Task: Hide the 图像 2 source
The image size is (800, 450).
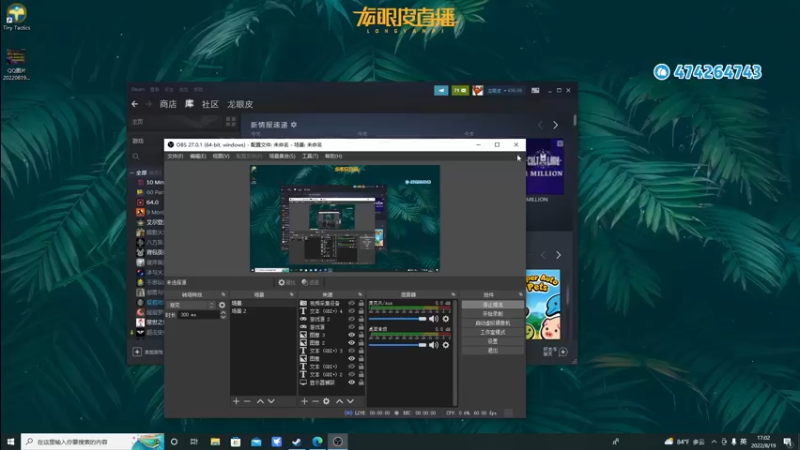Action: [x=352, y=343]
